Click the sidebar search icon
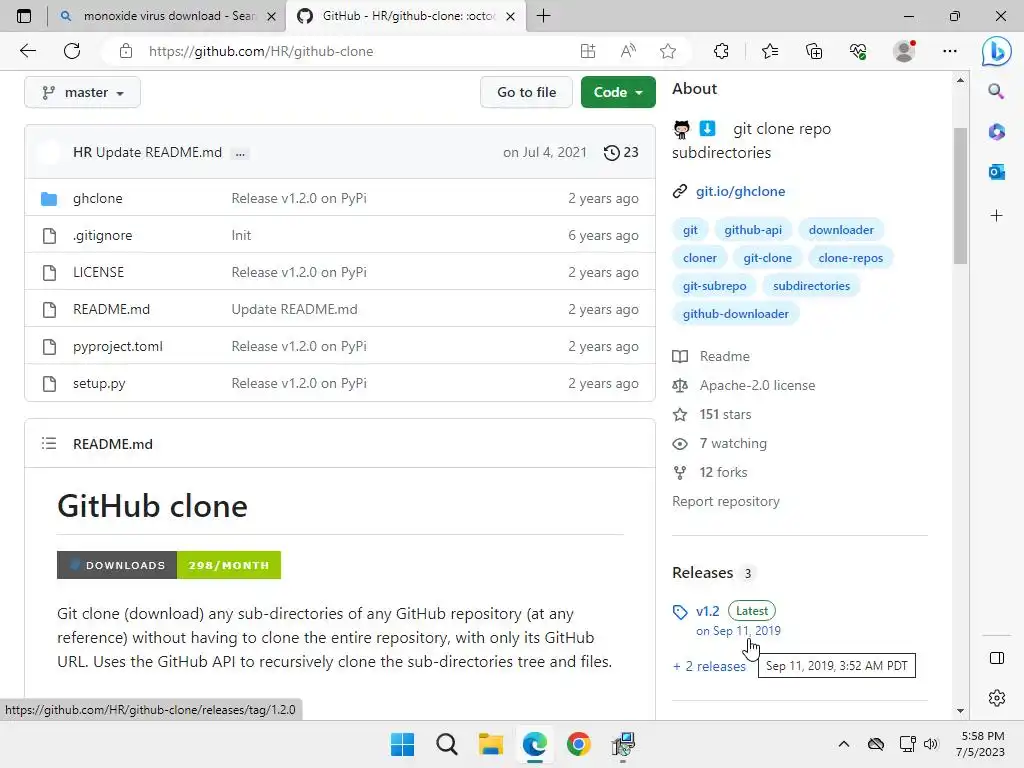Screen dimensions: 1024x768 tap(996, 91)
